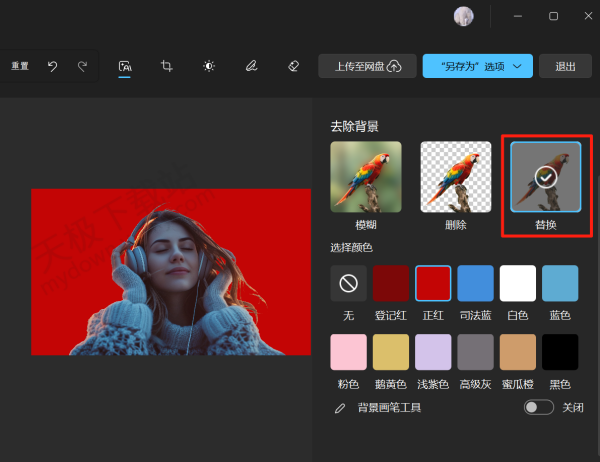Select the 模糊 blur background thumbnail
This screenshot has width=600, height=462.
[366, 177]
